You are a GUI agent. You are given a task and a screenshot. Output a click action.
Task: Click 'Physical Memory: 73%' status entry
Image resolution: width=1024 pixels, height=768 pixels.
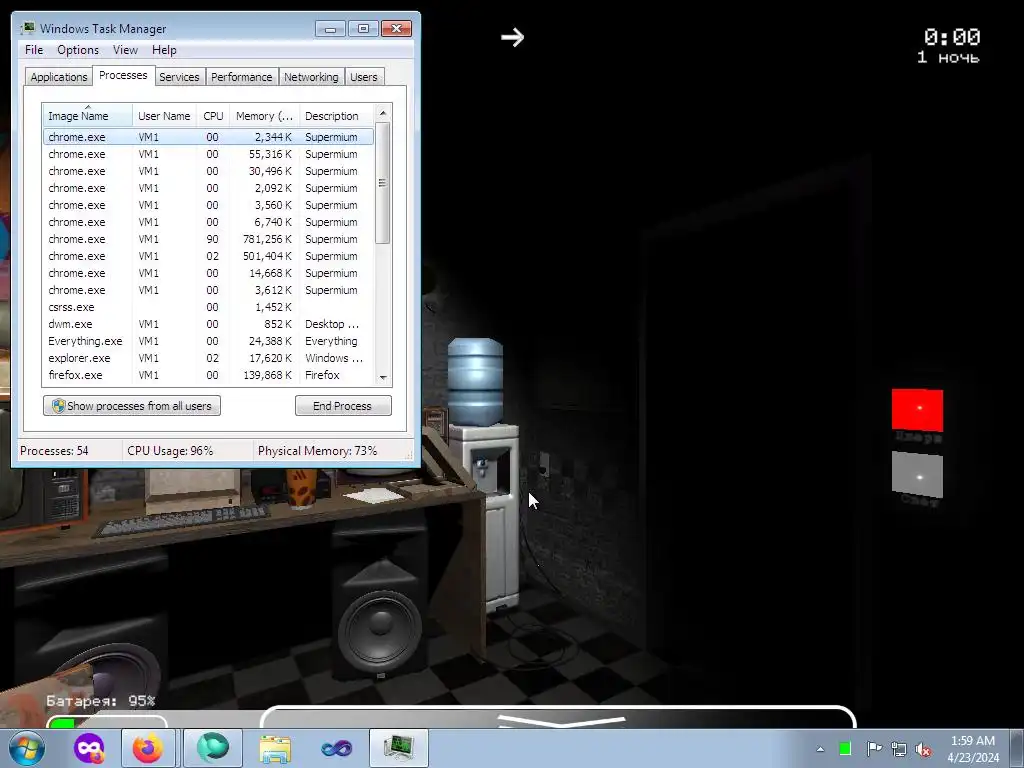point(317,451)
